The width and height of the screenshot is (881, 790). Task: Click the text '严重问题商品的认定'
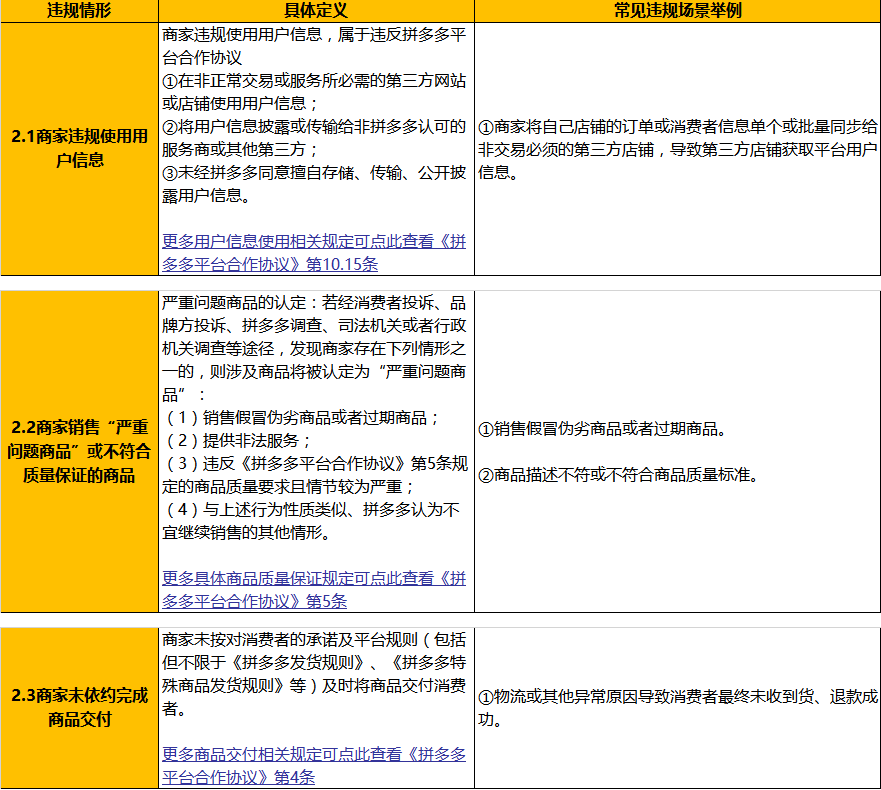coord(234,303)
